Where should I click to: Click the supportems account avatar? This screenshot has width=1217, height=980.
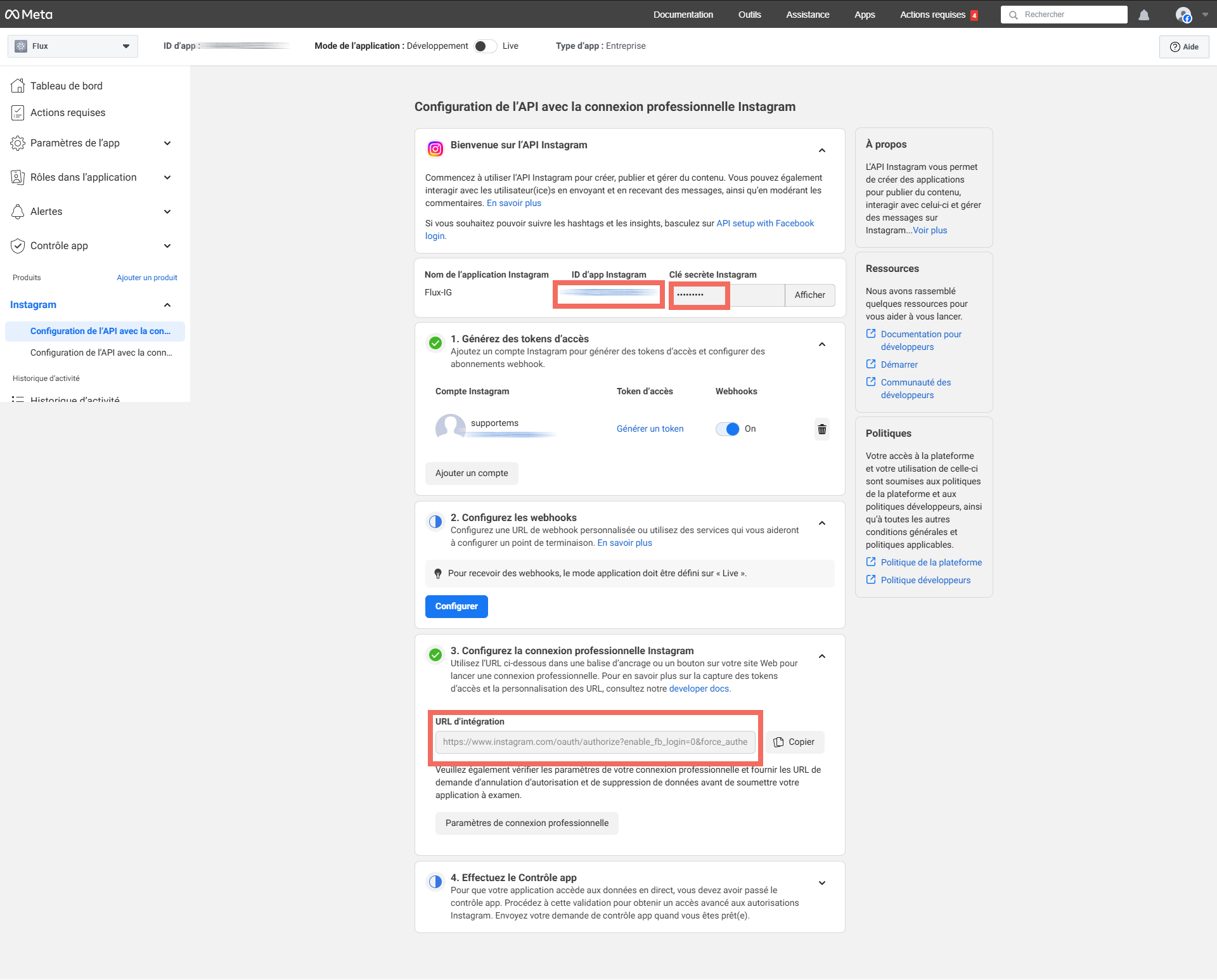[x=450, y=427]
